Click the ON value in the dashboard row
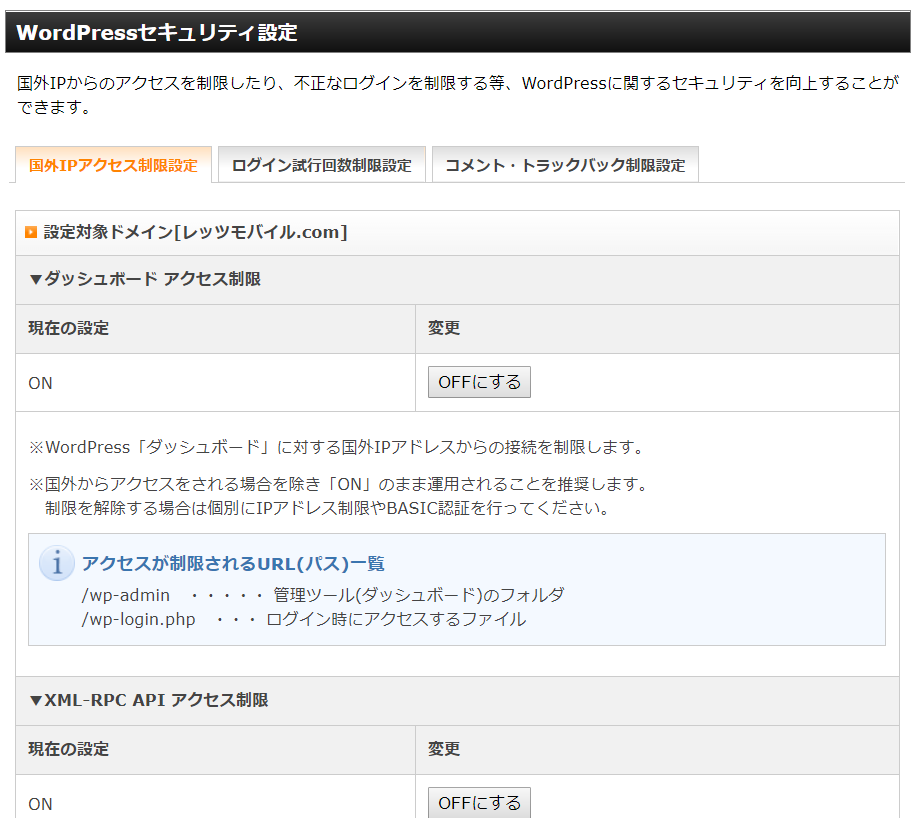The height and width of the screenshot is (818, 917). pyautogui.click(x=40, y=383)
